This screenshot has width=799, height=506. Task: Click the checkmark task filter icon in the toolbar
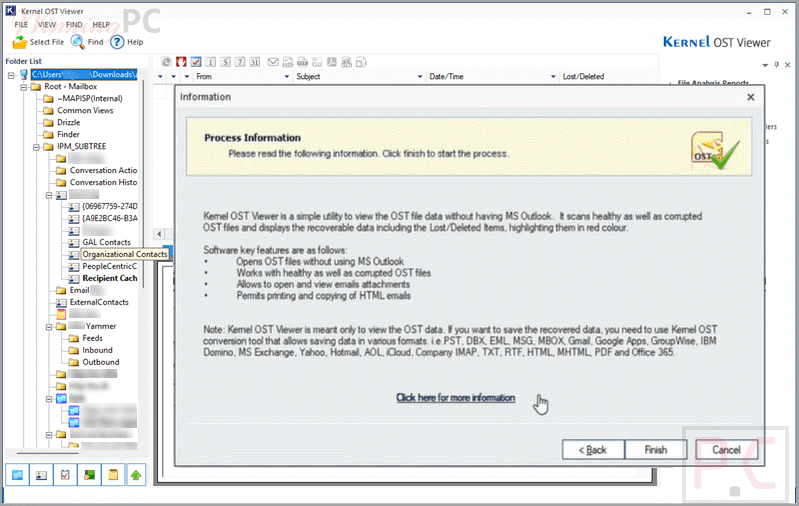click(196, 62)
